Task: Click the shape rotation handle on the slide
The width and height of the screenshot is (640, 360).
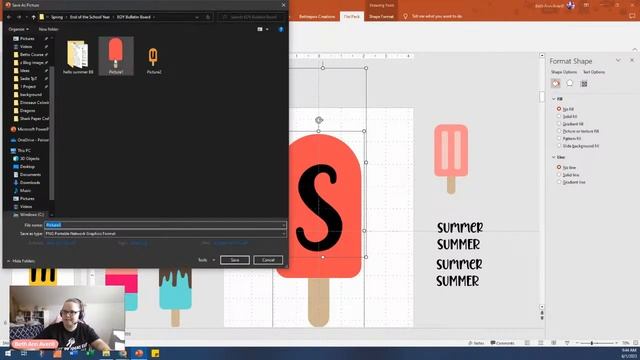Action: click(x=319, y=120)
